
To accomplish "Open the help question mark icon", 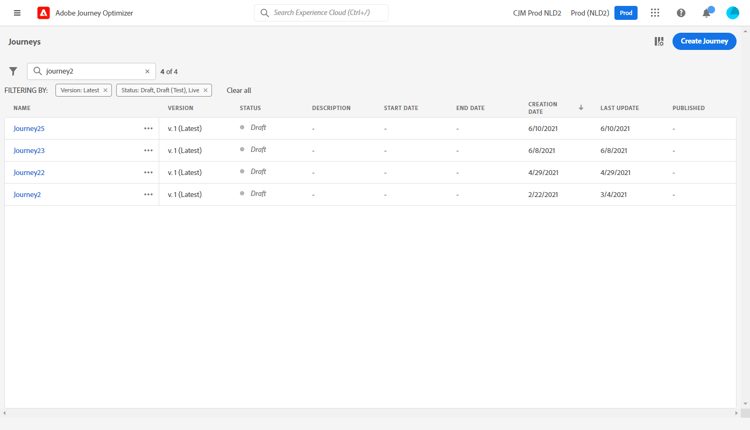I will pos(681,13).
